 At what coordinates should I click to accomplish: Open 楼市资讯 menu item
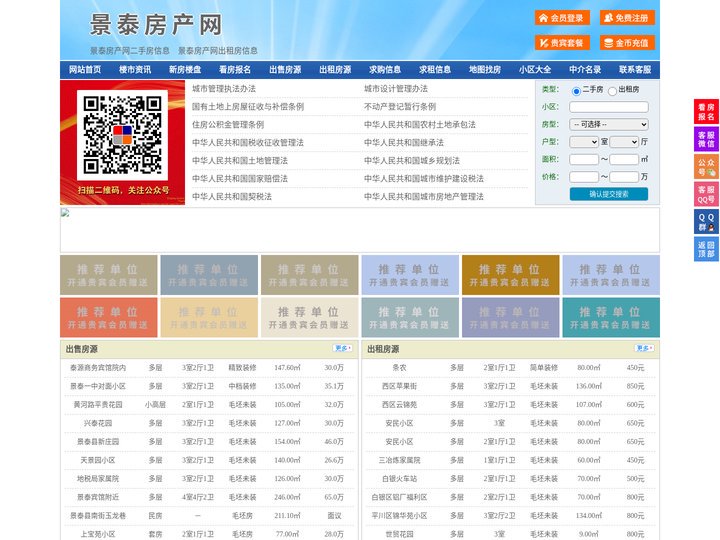pos(135,70)
